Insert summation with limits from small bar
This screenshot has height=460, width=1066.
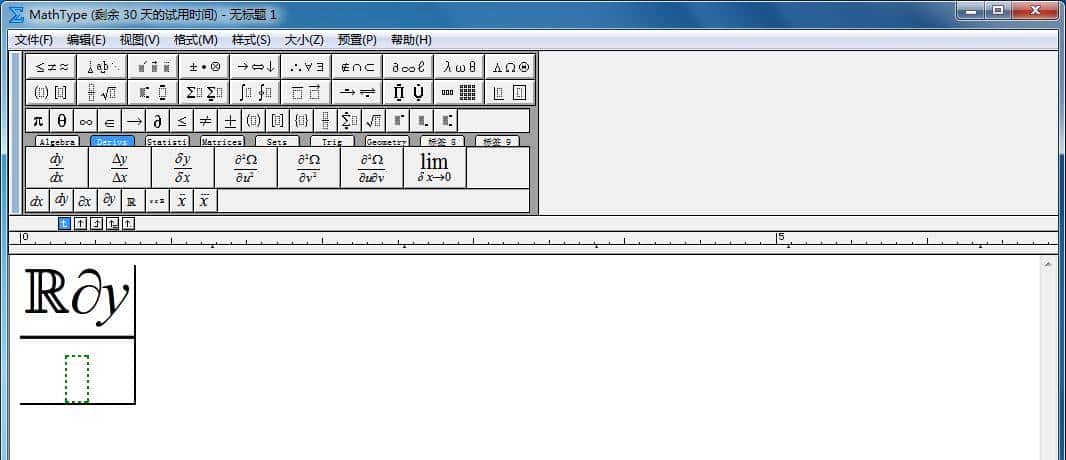click(x=349, y=121)
